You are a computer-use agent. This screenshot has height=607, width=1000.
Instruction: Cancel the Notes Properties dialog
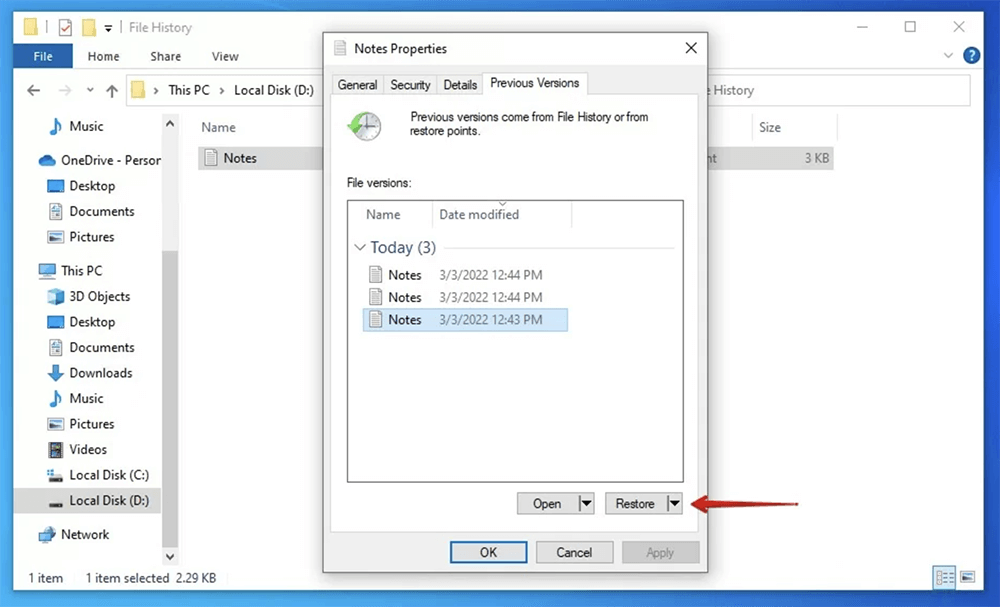(x=574, y=551)
